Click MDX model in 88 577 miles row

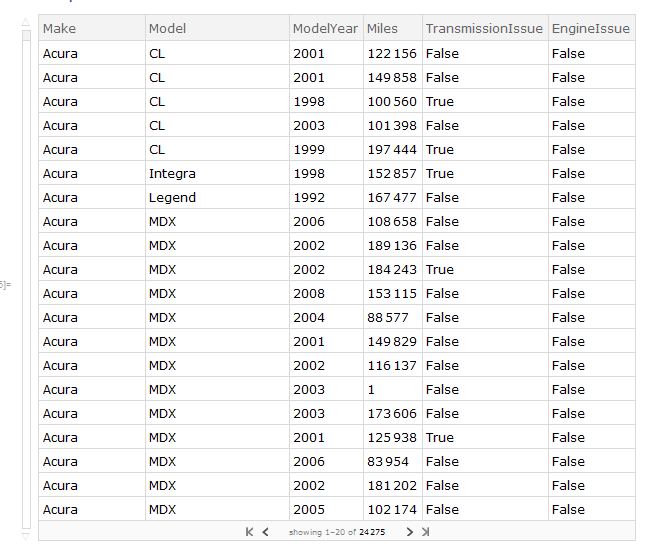pyautogui.click(x=162, y=317)
